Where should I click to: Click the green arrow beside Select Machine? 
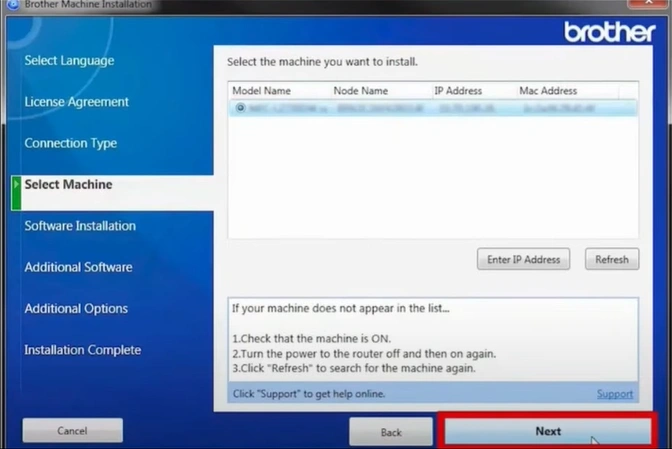[16, 185]
